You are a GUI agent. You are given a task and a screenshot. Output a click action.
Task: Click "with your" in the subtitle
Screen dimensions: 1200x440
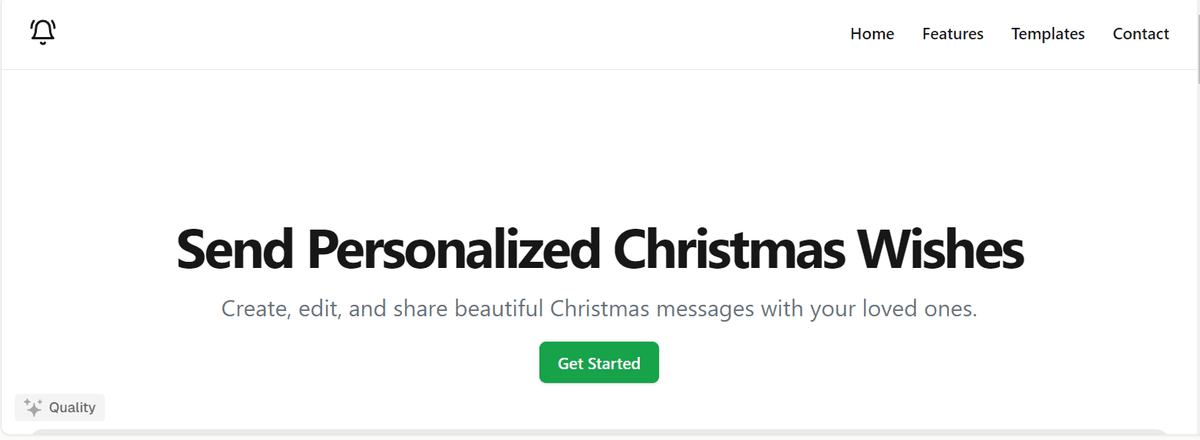tap(806, 309)
